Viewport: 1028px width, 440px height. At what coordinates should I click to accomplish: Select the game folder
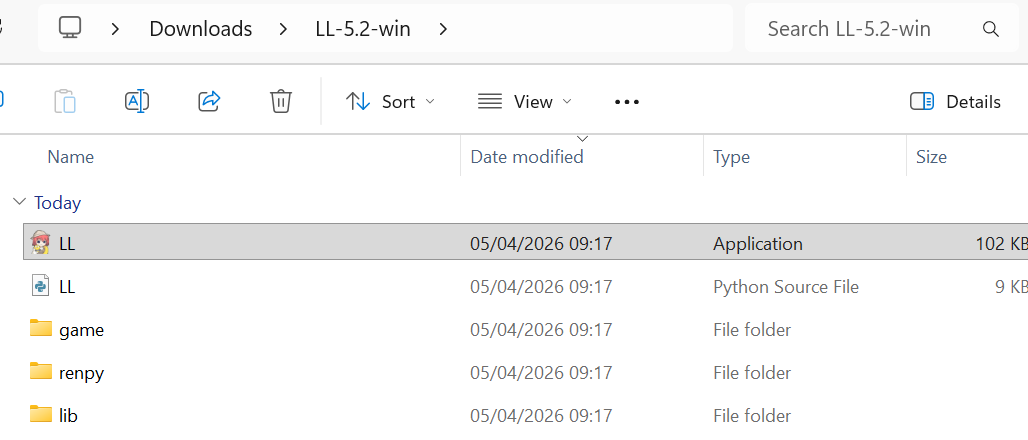click(x=81, y=330)
